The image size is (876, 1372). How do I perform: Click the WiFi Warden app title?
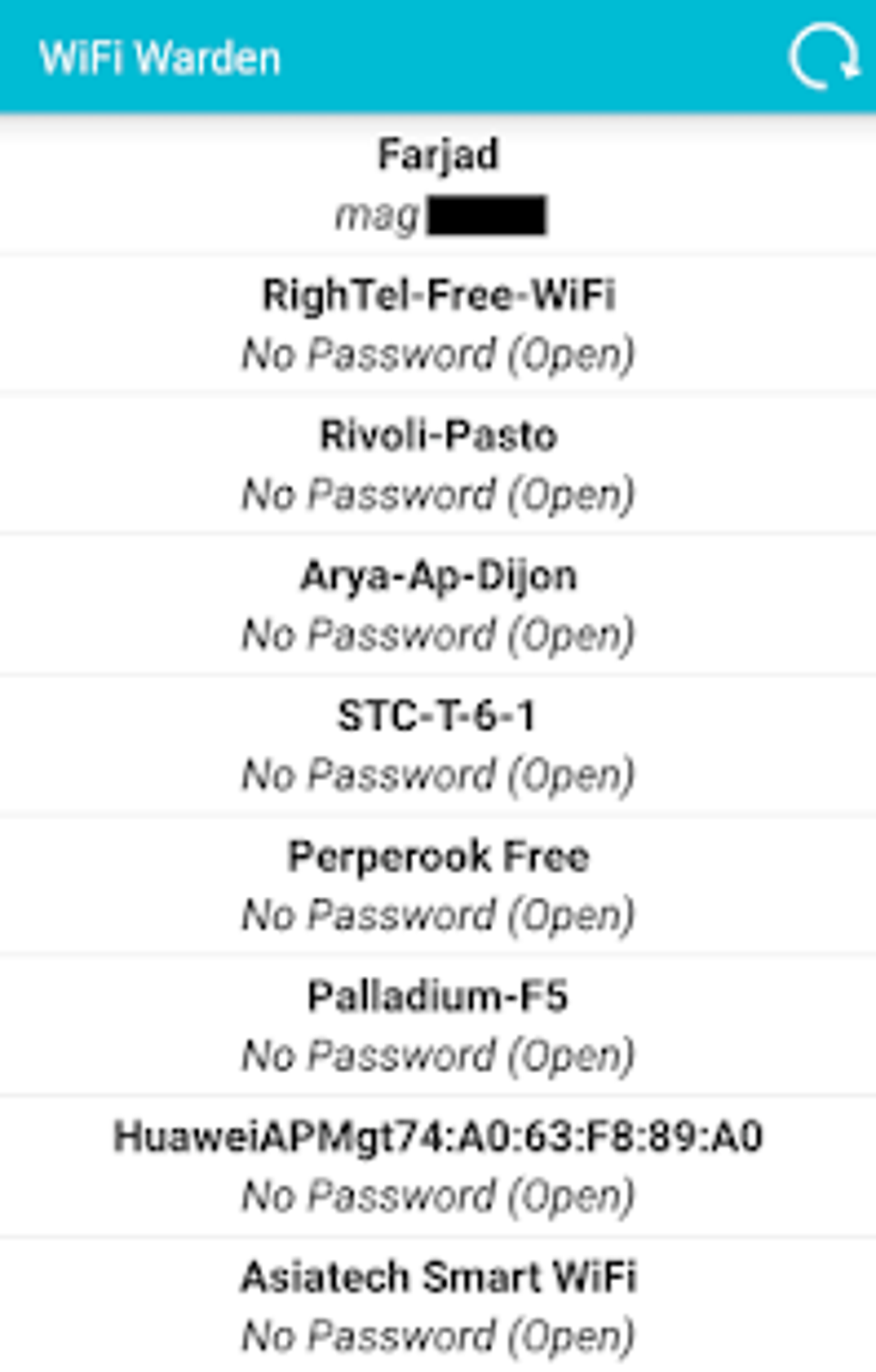click(x=160, y=58)
